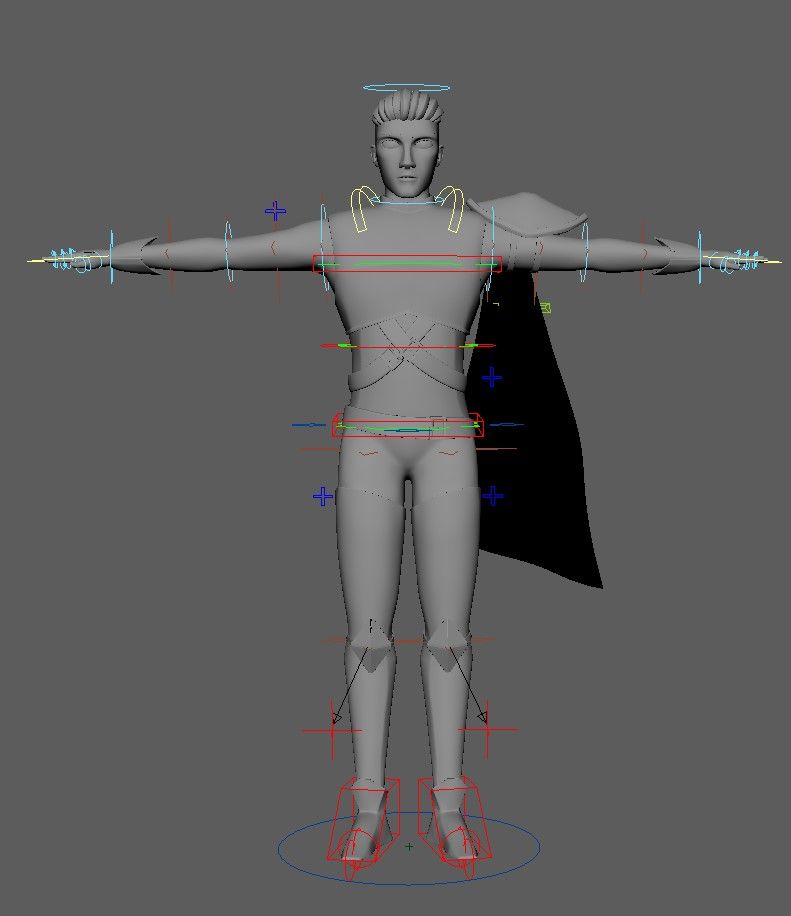Select the cyan elbow ring on the caped arm
This screenshot has width=791, height=916.
coord(584,252)
